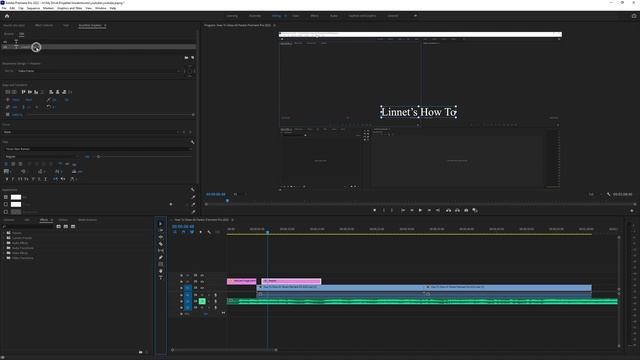
Task: Toggle Linked Selection in the timeline
Action: coord(192,232)
